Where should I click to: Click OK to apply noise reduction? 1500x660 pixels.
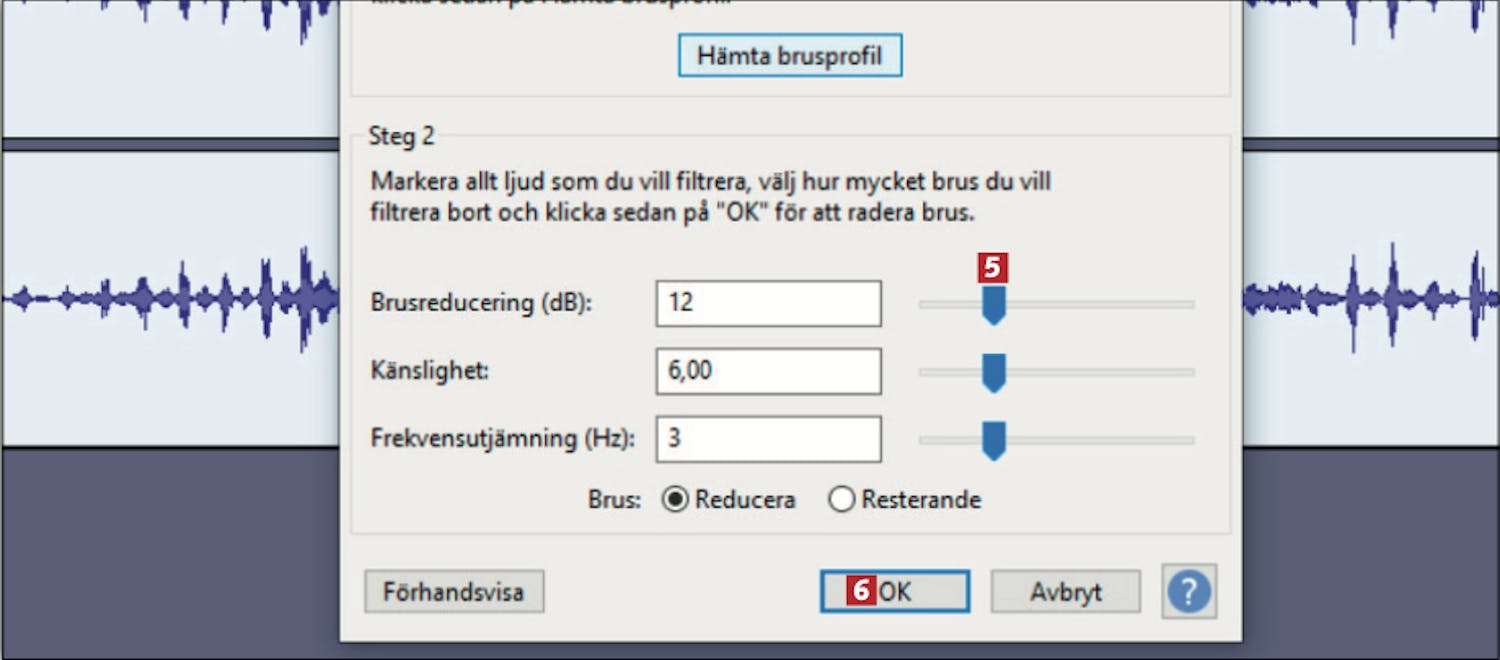click(895, 591)
